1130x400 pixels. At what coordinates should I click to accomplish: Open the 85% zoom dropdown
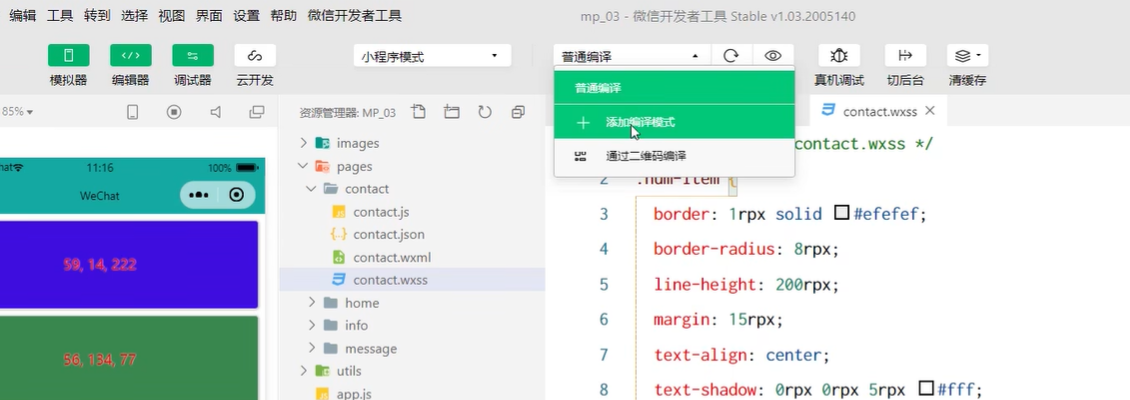coord(17,112)
